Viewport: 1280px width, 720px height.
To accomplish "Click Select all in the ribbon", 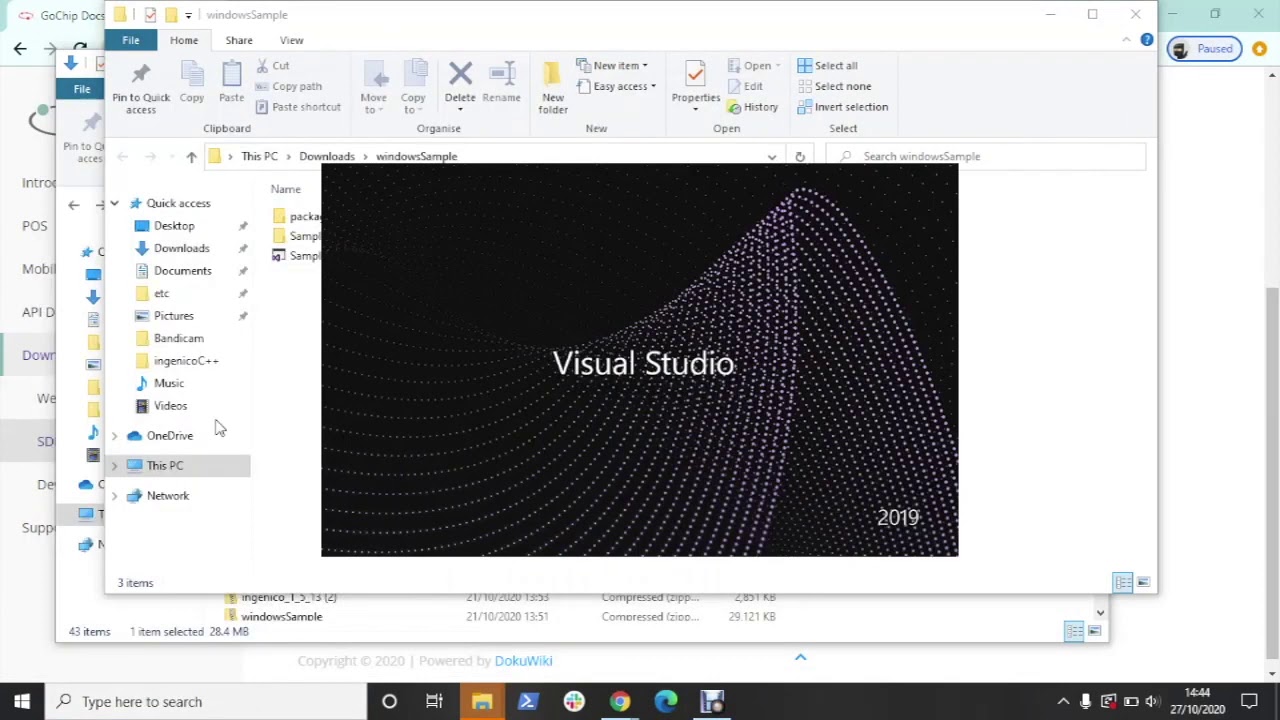I will tap(827, 66).
